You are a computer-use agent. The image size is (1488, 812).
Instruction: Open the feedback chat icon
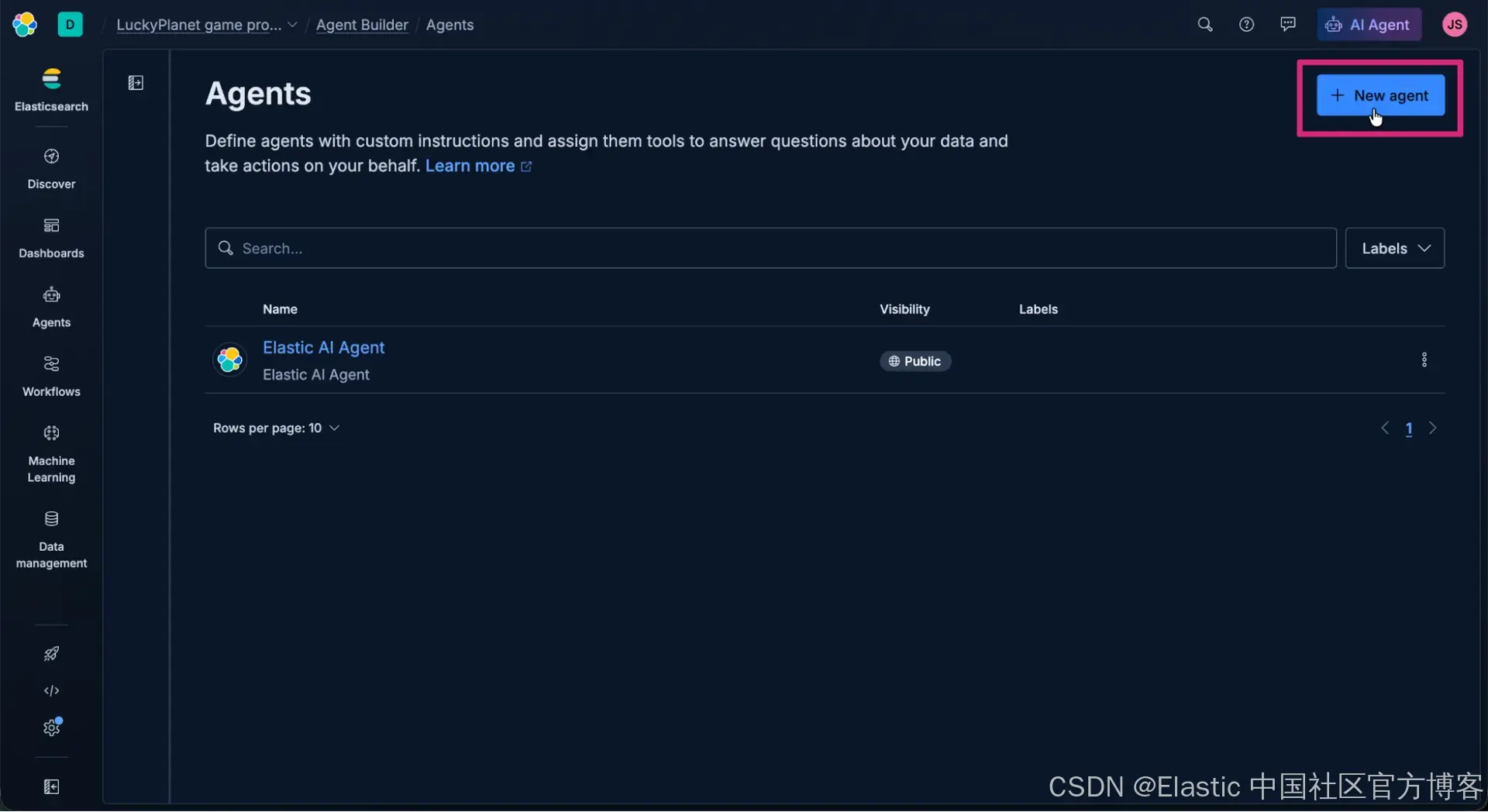tap(1288, 25)
